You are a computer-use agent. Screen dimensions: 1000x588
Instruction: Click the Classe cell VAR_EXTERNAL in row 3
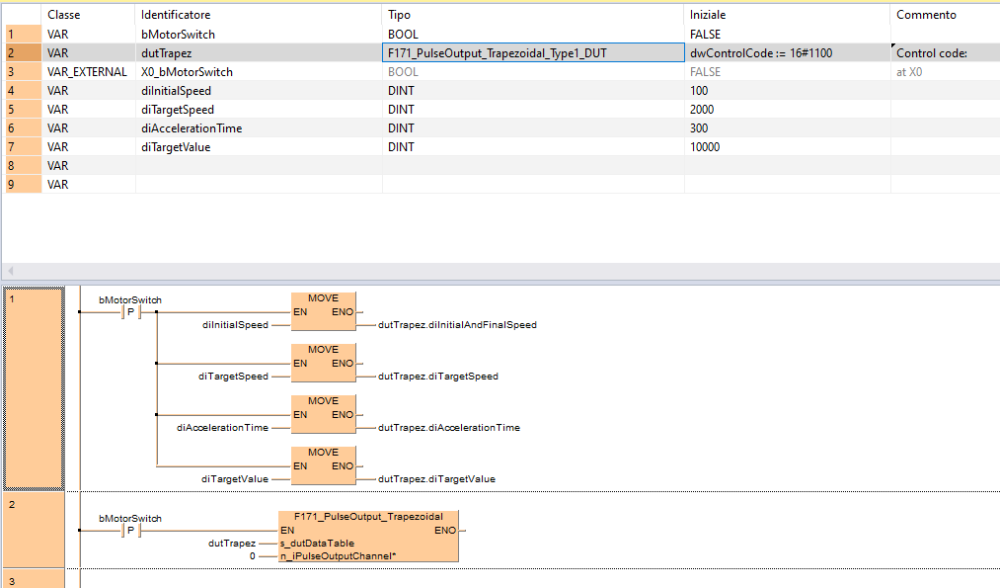tap(87, 72)
